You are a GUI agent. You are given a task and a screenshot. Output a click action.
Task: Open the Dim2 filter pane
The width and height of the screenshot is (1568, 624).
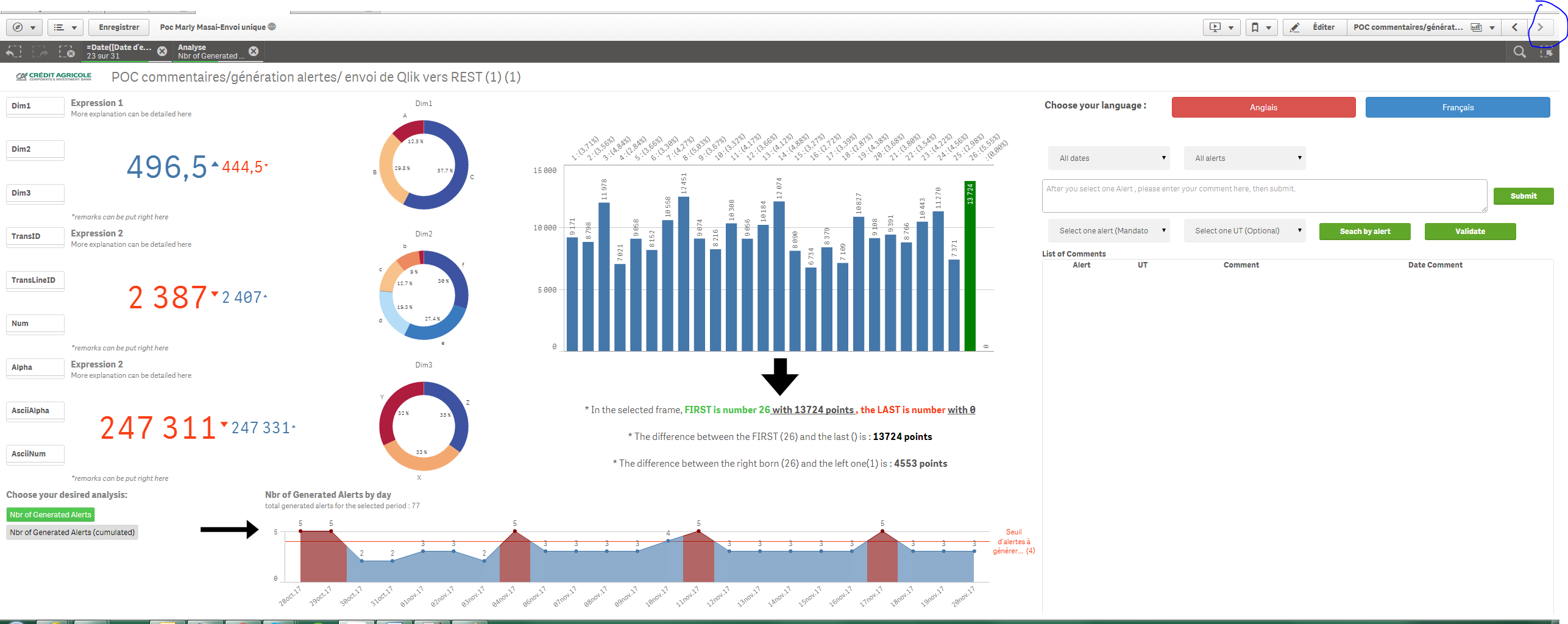point(35,150)
